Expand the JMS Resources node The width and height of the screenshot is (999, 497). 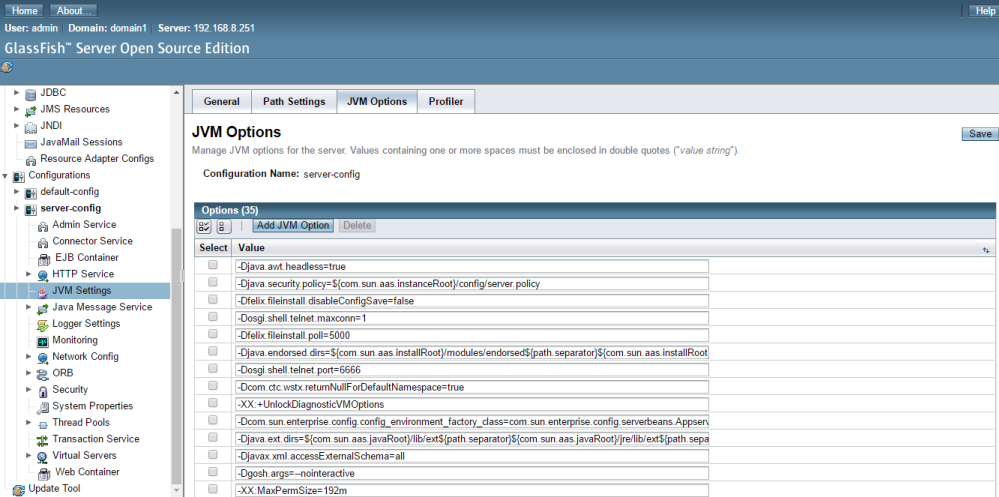point(17,109)
